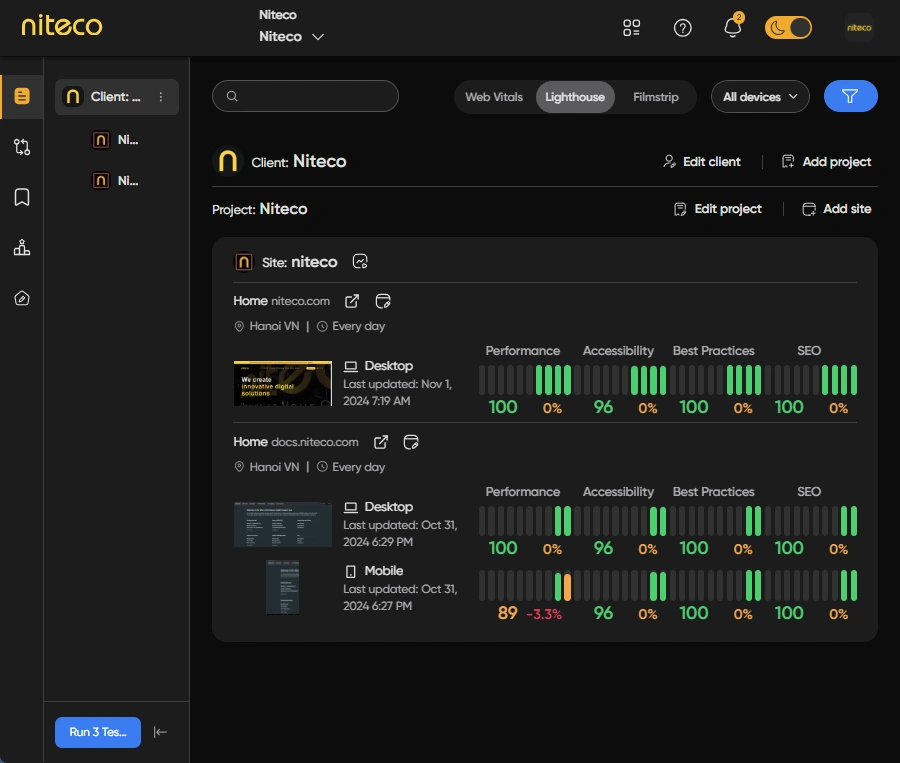Image resolution: width=900 pixels, height=763 pixels.
Task: Open site chart icon next to niteco
Action: [360, 262]
